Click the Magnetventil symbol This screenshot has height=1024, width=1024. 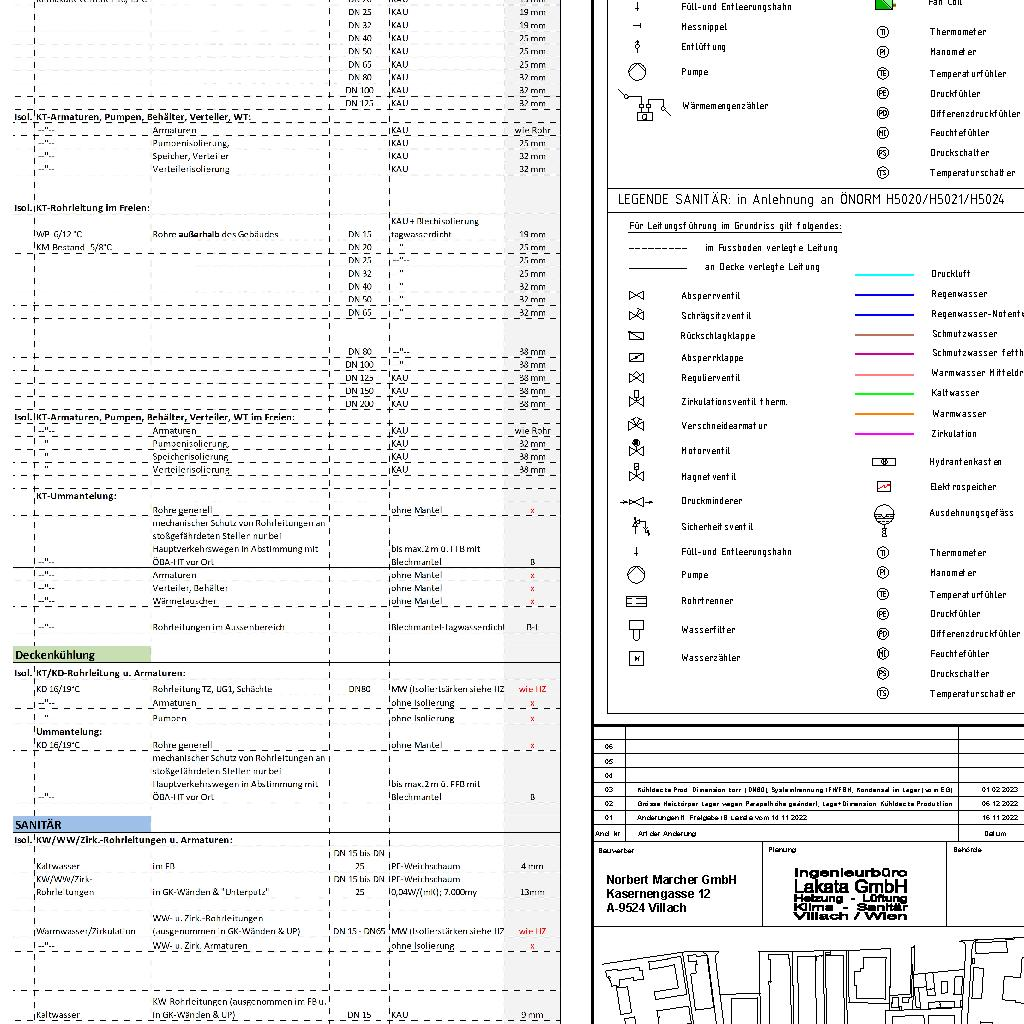(636, 473)
